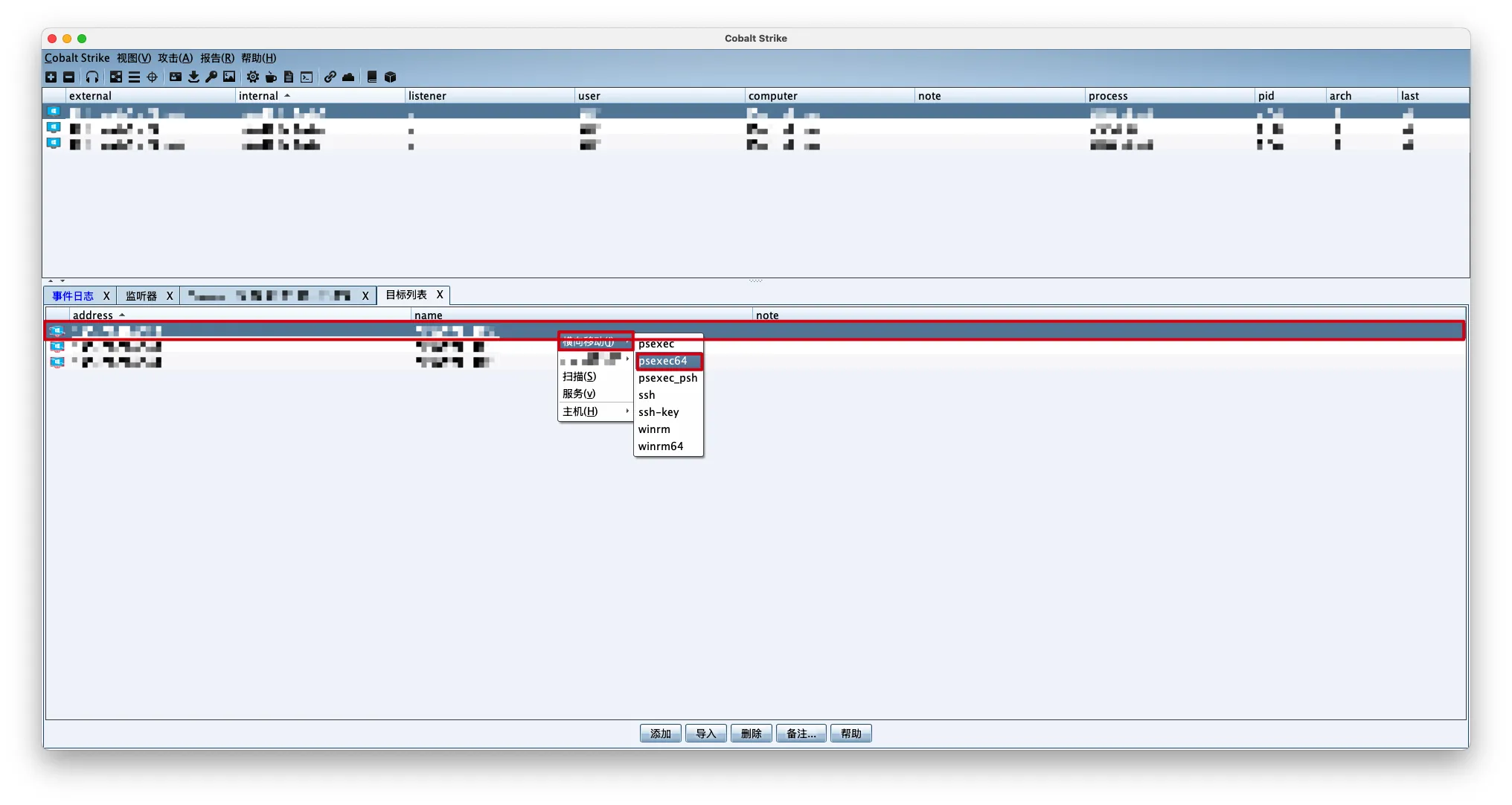Sort by the internal column header

click(258, 96)
